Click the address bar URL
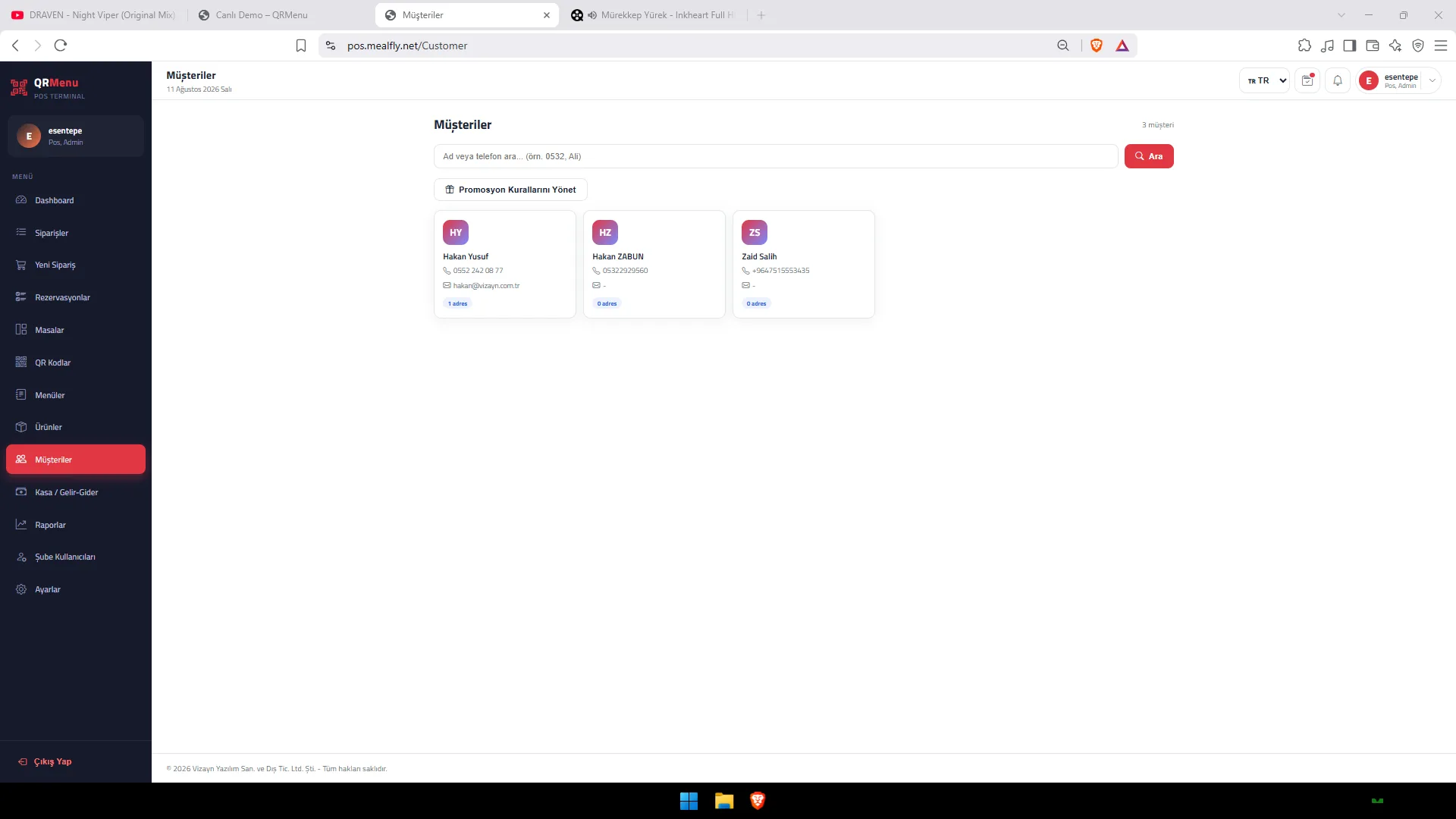Image resolution: width=1456 pixels, height=819 pixels. click(x=407, y=45)
